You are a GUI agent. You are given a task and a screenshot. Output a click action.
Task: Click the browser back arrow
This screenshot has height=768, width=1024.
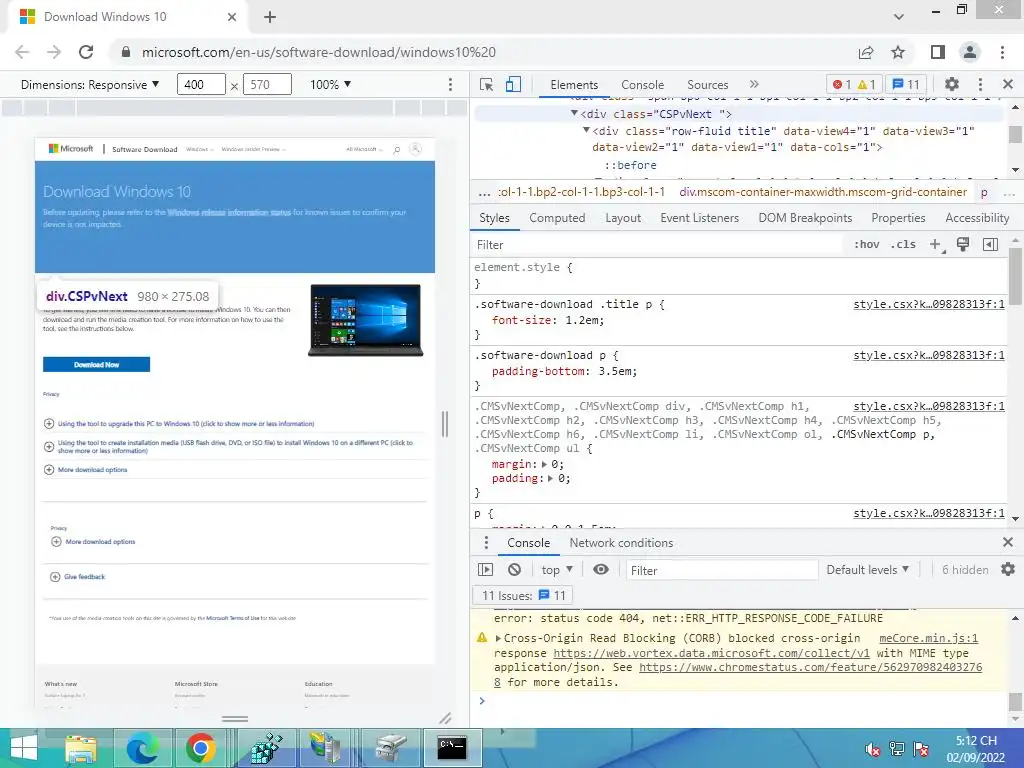click(x=22, y=52)
